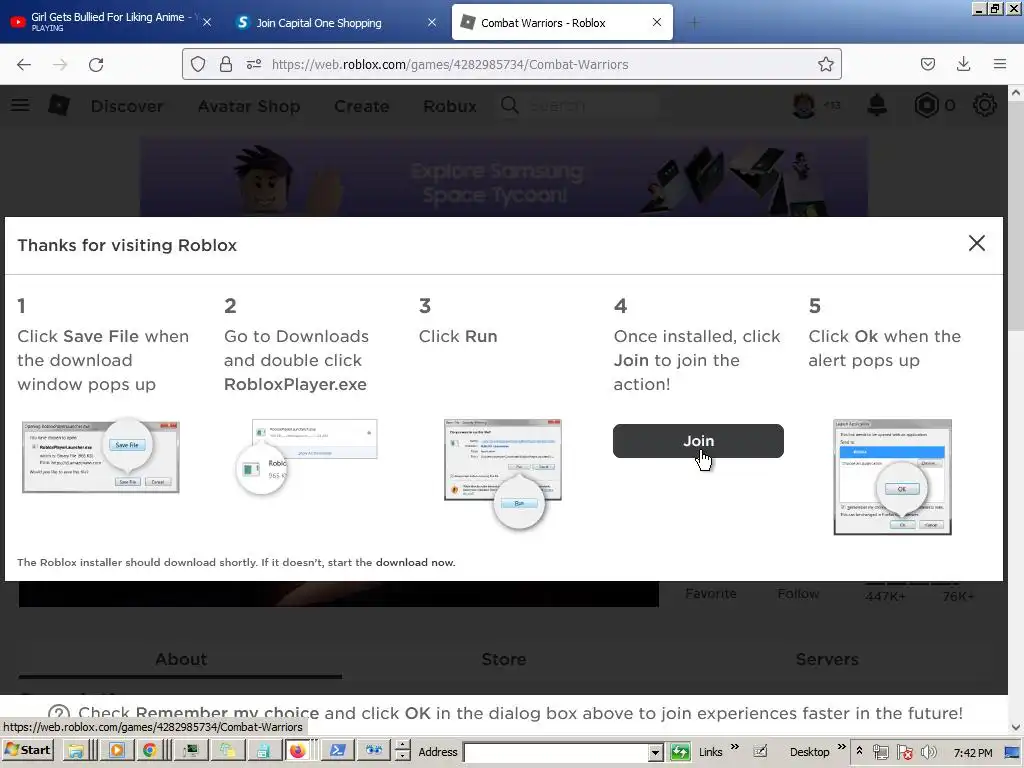Expand the taskbar Address dropdown
This screenshot has height=768, width=1024.
point(656,752)
